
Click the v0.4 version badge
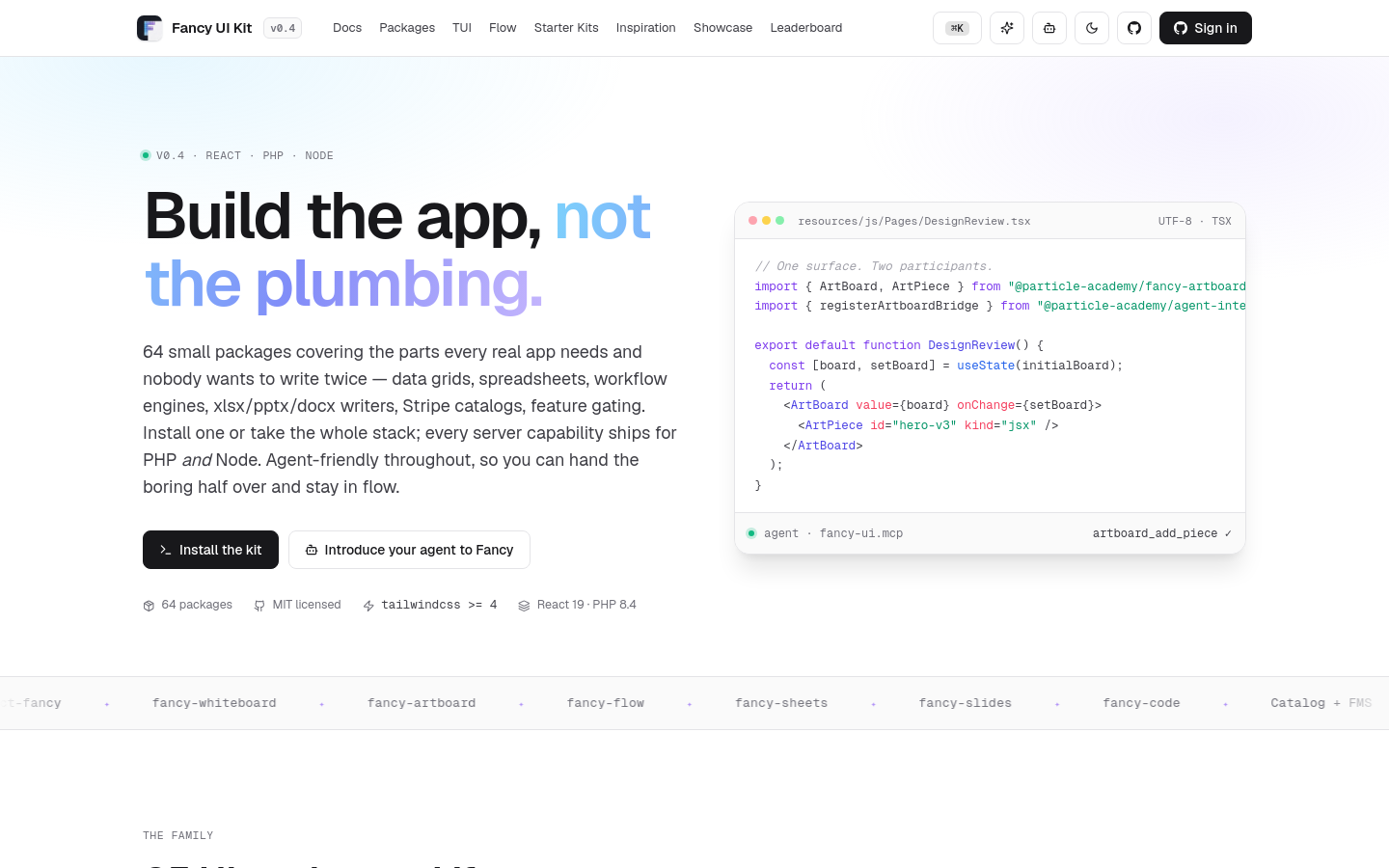(283, 28)
